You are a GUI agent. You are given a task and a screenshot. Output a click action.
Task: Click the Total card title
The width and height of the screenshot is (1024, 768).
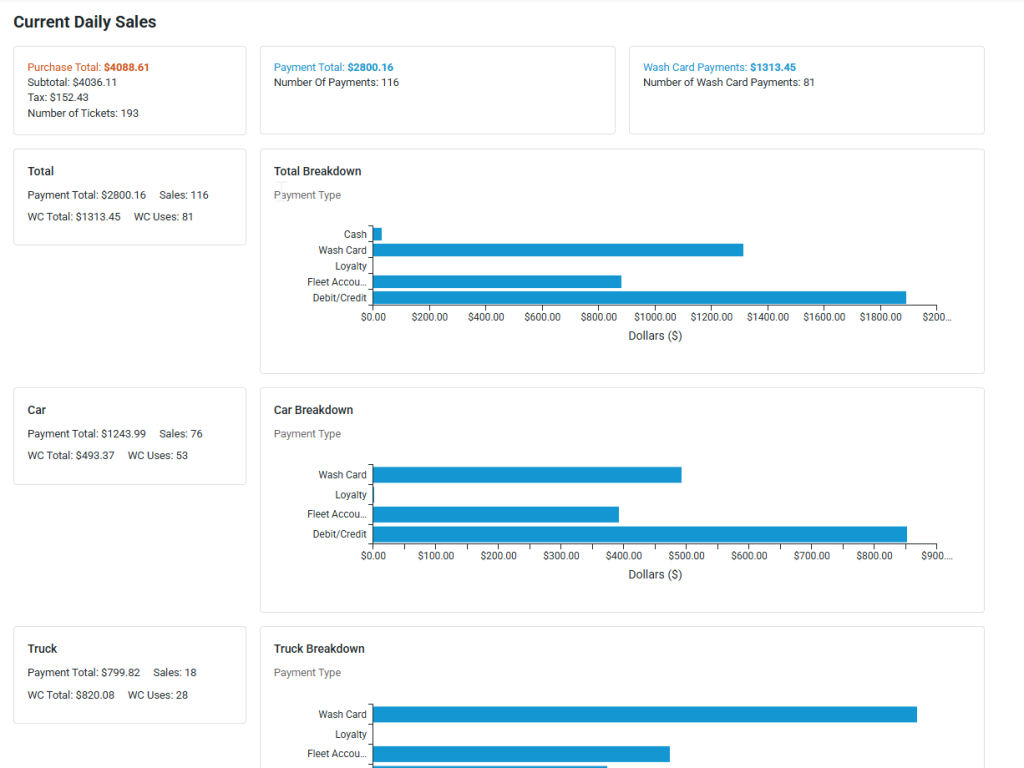click(40, 171)
